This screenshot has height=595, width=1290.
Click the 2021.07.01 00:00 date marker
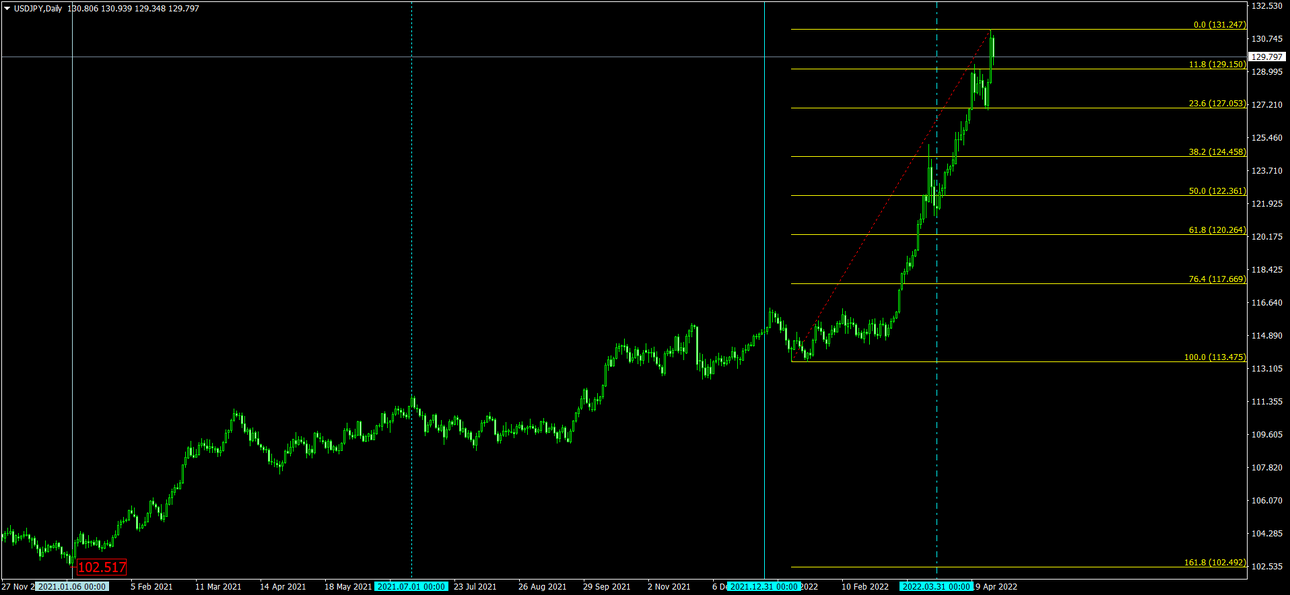[412, 587]
